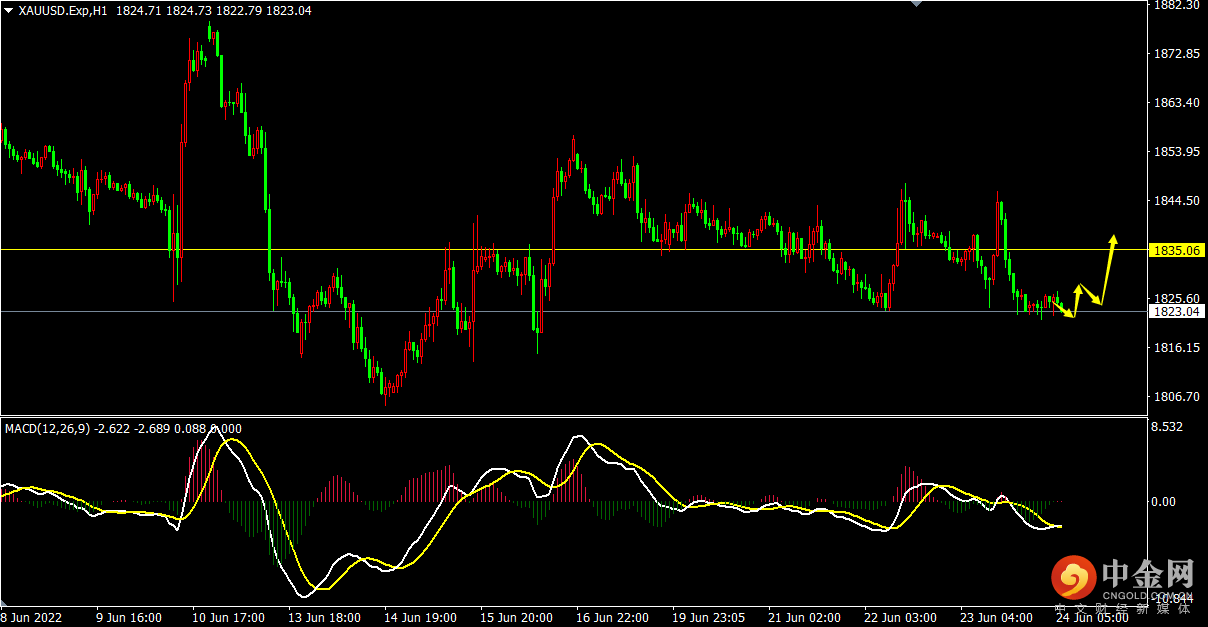Select the yellow 1835.06 price label
Screen dimensions: 1208x627
[x=1176, y=250]
